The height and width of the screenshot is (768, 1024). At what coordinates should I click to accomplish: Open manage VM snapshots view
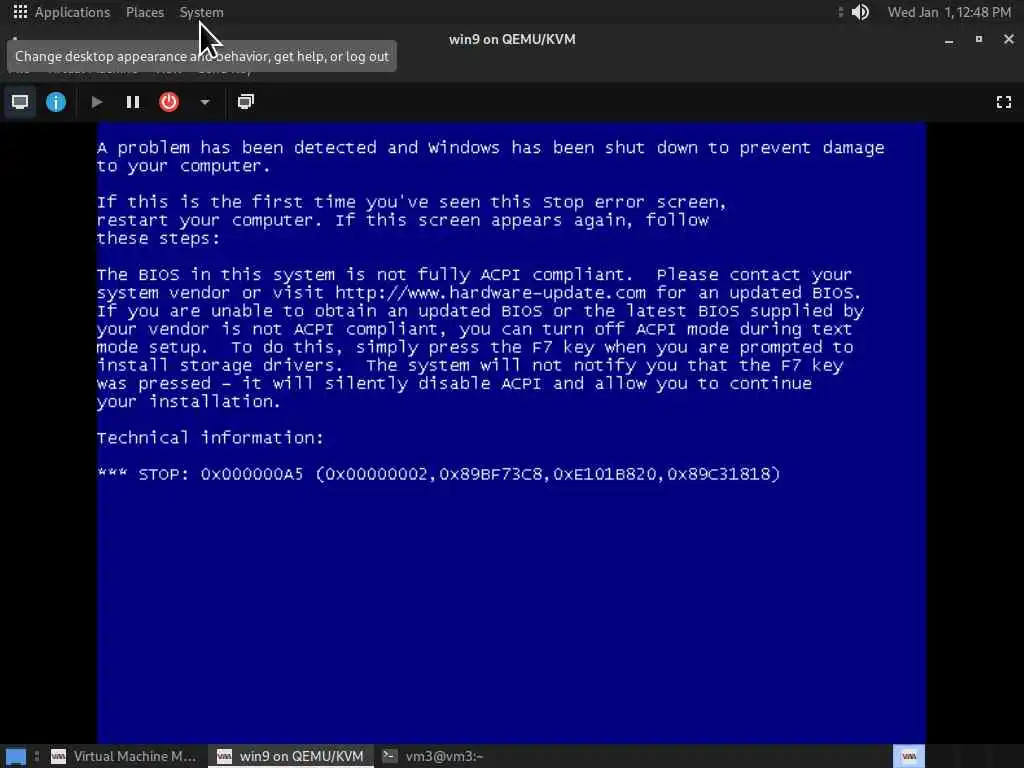coord(246,102)
